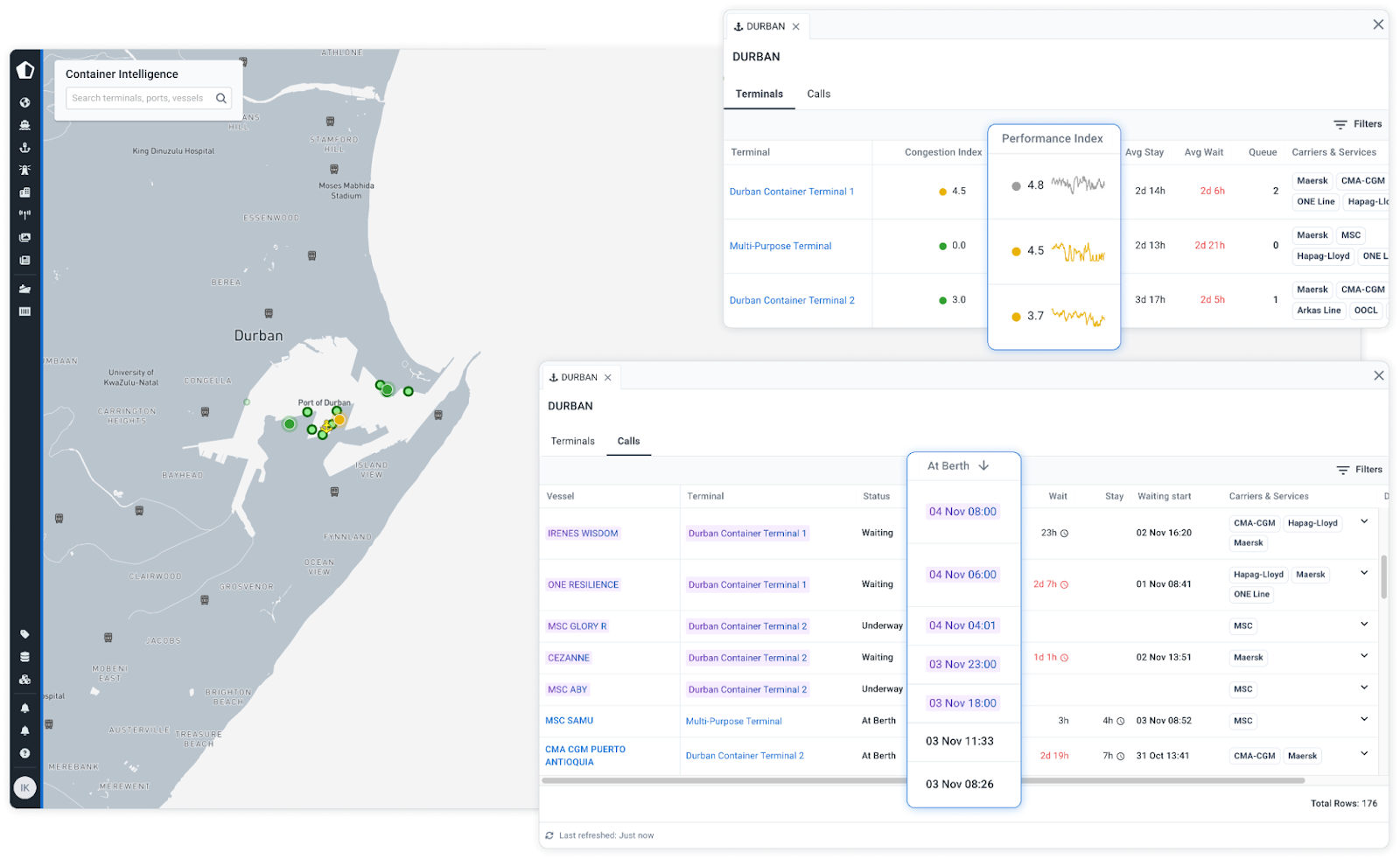Open the globe view in the sidebar
Screen dimensions: 1400x859
click(24, 103)
